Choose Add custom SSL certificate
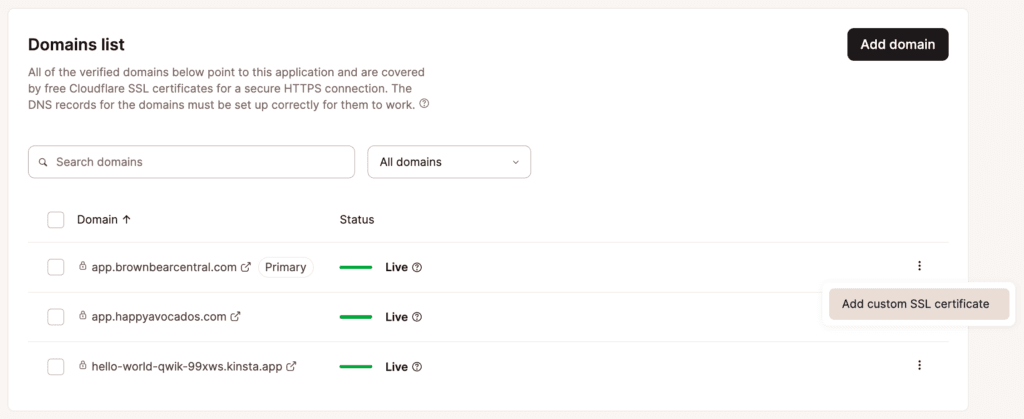The width and height of the screenshot is (1024, 419). (915, 304)
